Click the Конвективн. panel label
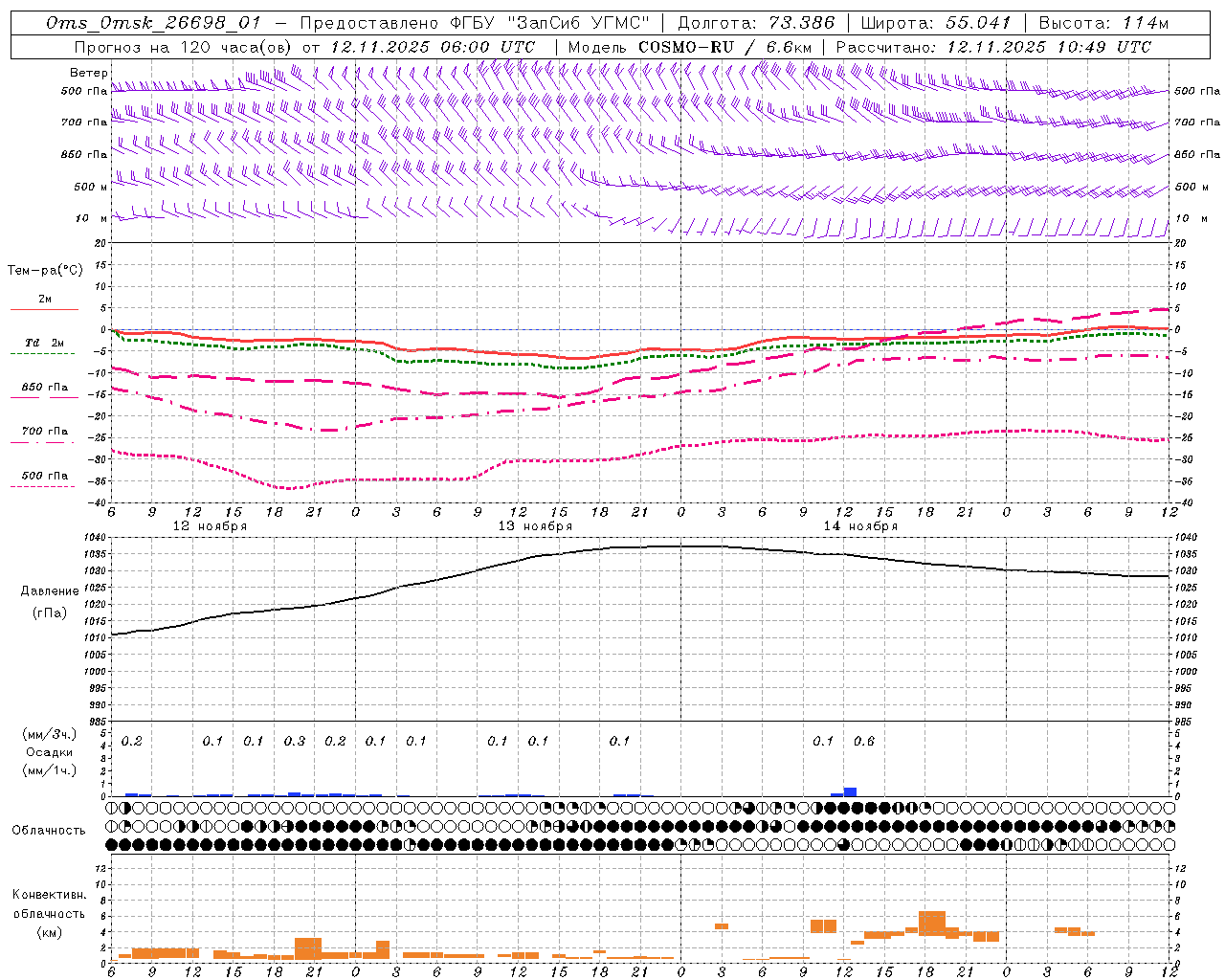Viewport: 1225px width, 980px height. [50, 895]
